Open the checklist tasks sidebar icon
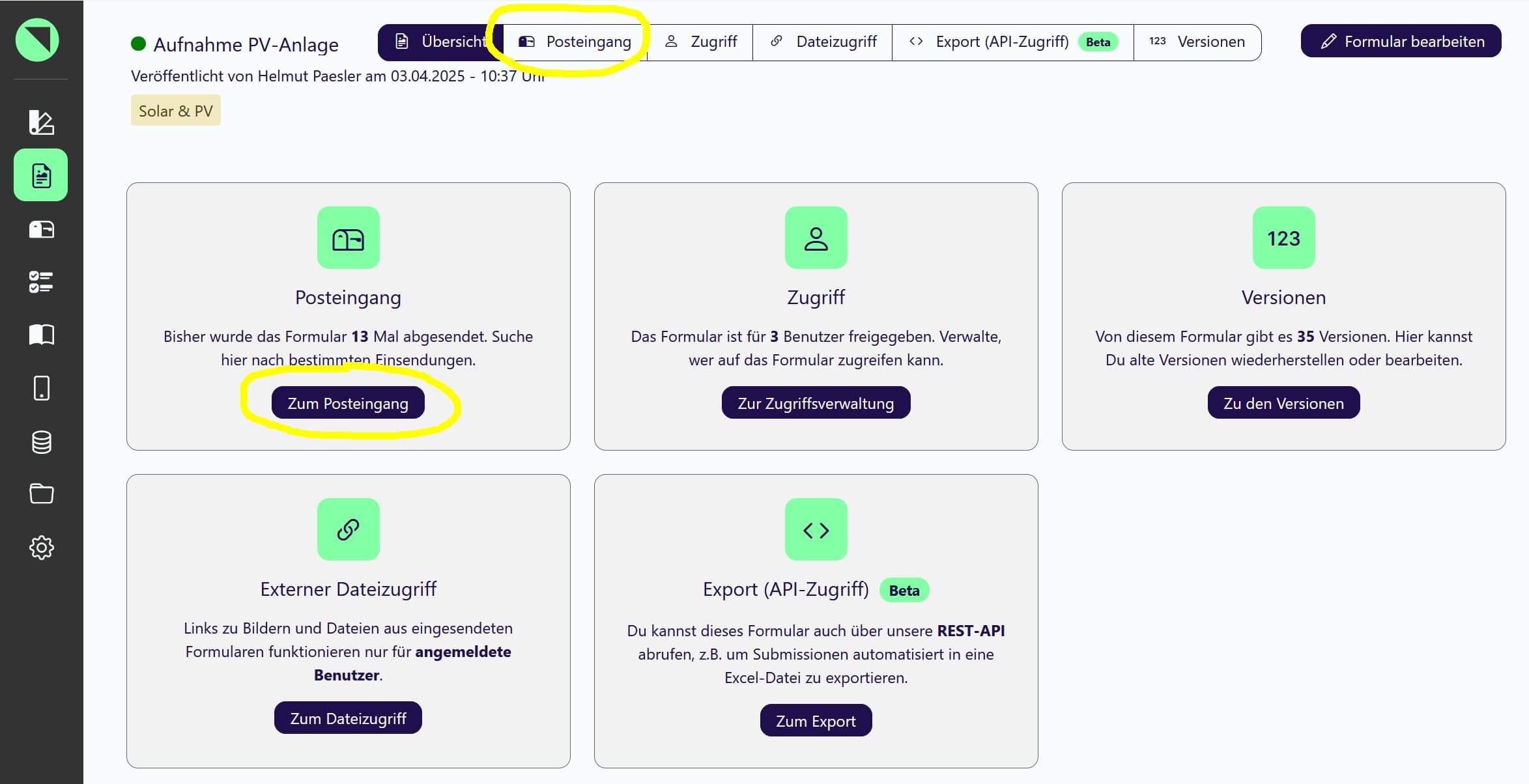Screen dimensions: 1529x784 point(41,282)
